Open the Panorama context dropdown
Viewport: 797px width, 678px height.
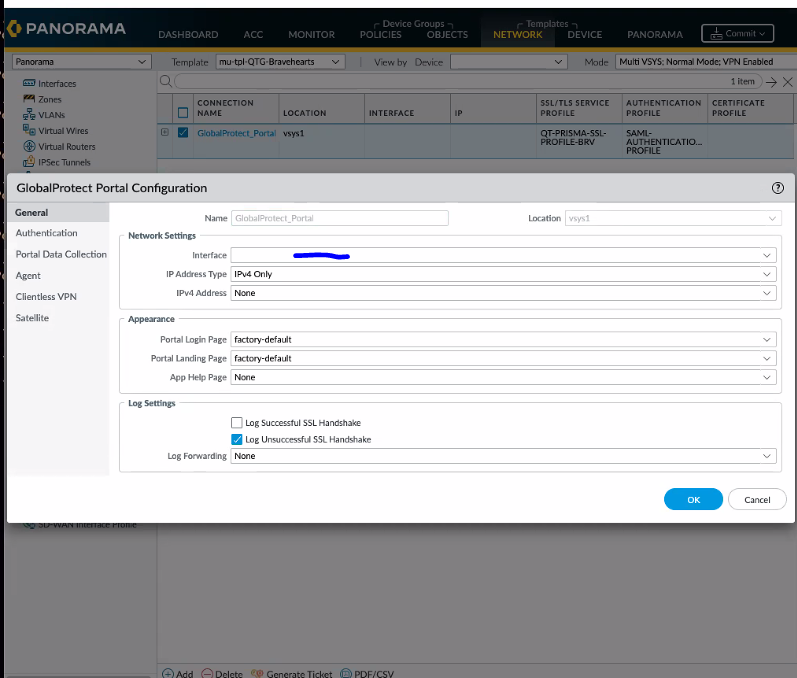[x=81, y=61]
